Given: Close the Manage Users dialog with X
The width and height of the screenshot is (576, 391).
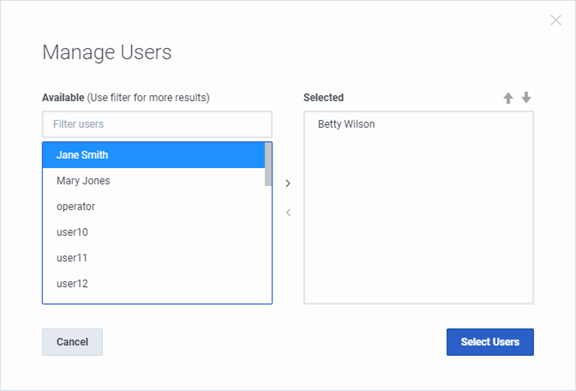Looking at the screenshot, I should (x=556, y=20).
